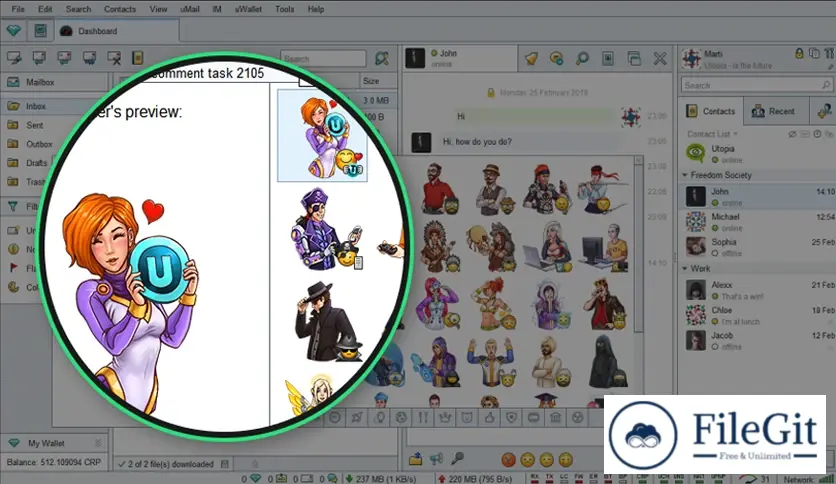Screen dimensions: 836x484
Task: Open the address book icon in mail toolbar
Action: (x=138, y=58)
